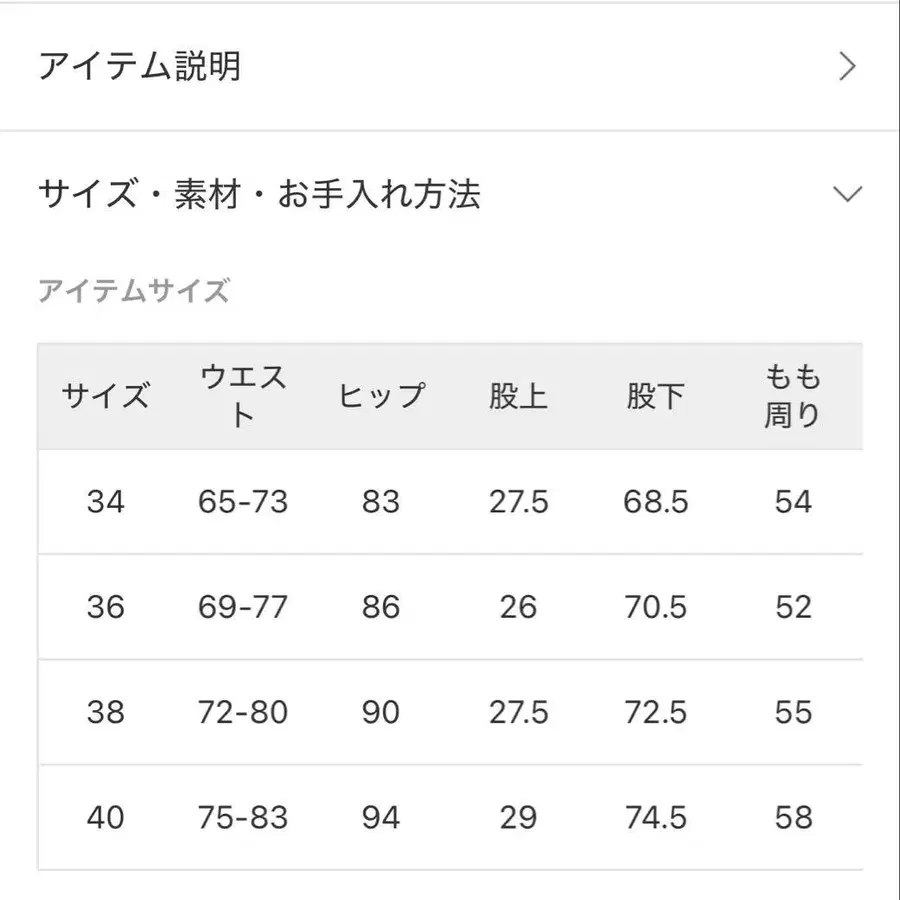Select the 股上 column header
The image size is (900, 900).
point(519,396)
